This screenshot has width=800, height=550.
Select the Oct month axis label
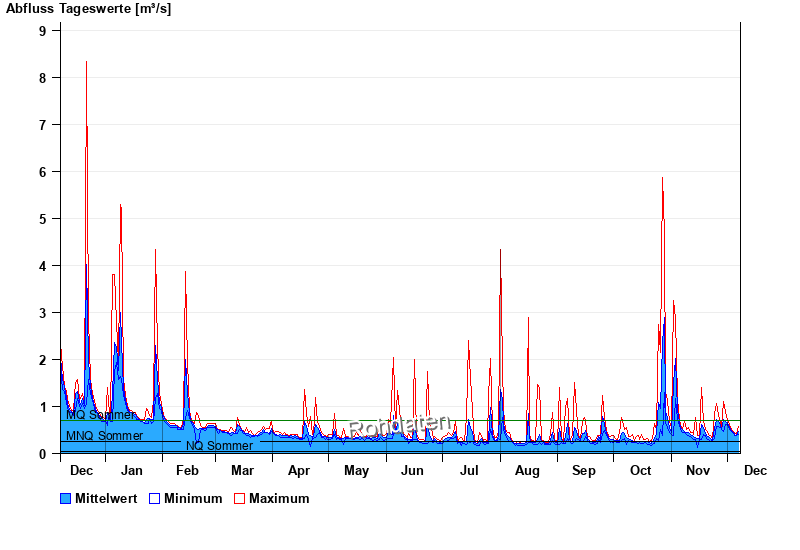click(640, 470)
